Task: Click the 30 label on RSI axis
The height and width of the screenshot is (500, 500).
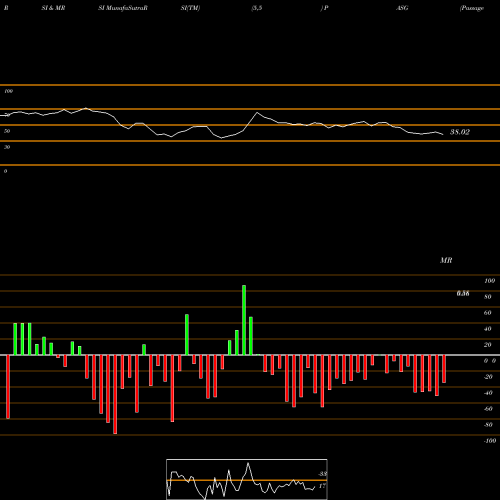Action: (x=7, y=147)
